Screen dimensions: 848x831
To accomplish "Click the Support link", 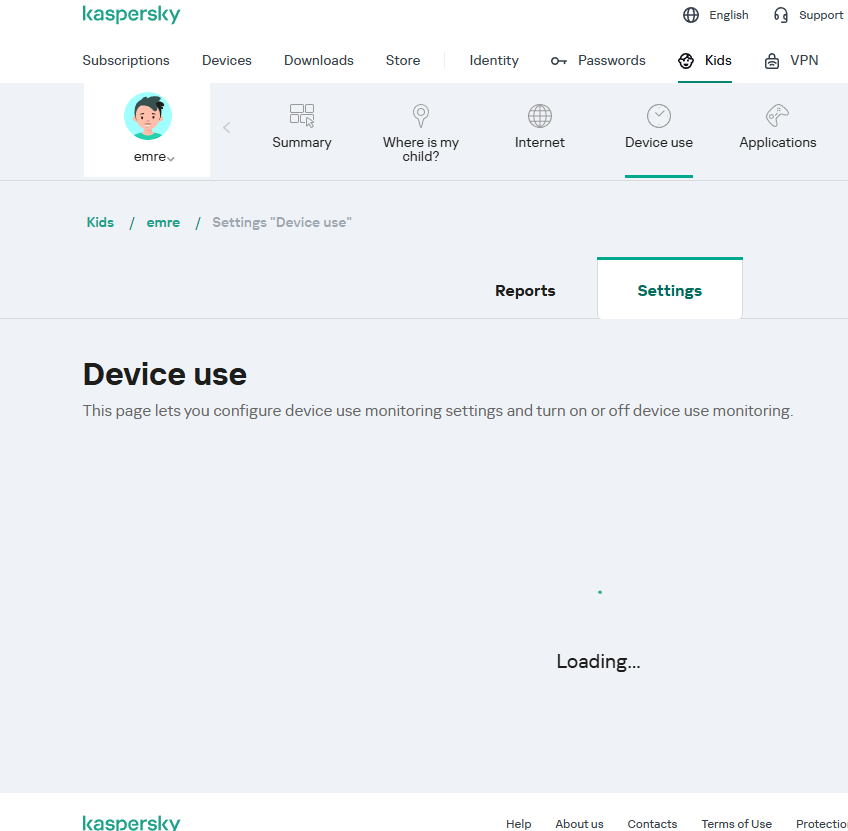I will click(820, 15).
